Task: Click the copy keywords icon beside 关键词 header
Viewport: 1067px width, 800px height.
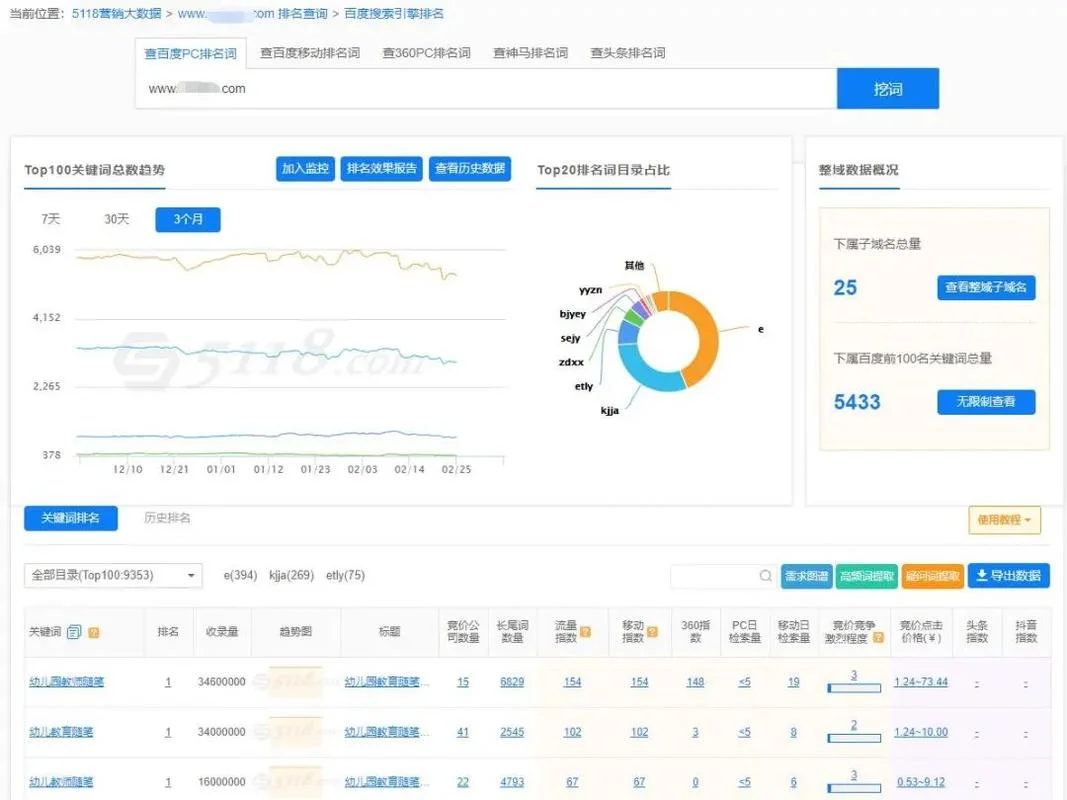Action: point(74,632)
